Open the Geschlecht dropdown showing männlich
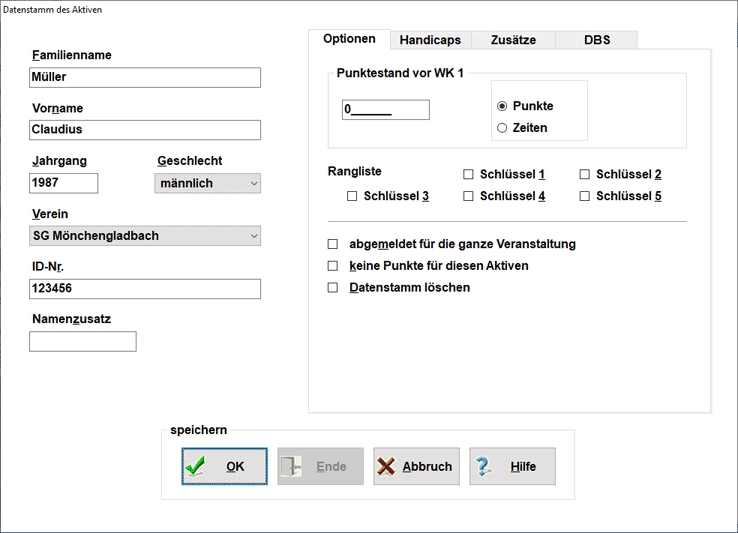738x533 pixels. (207, 183)
